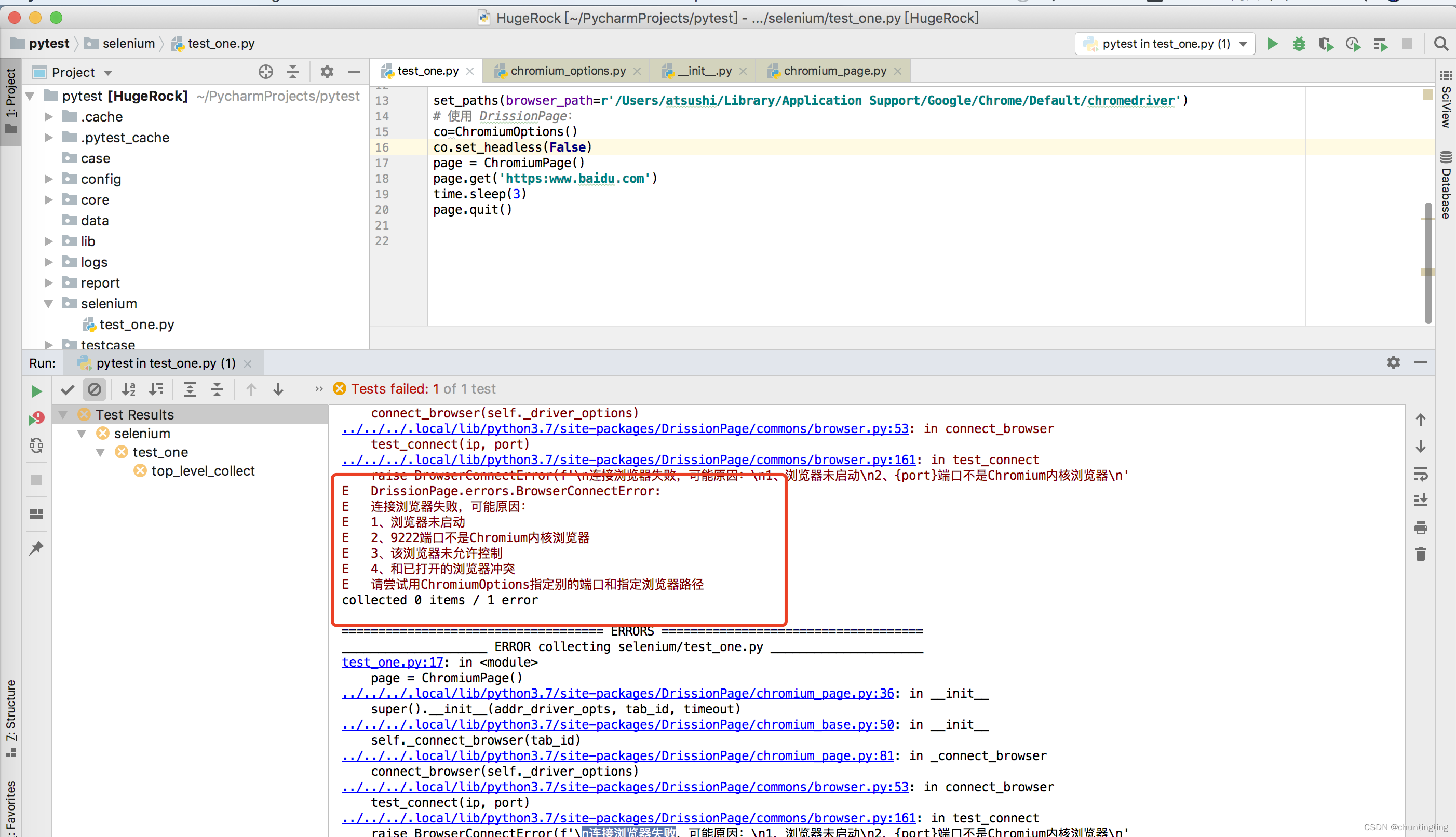Expand all test results
The height and width of the screenshot is (837, 1456).
click(x=190, y=389)
